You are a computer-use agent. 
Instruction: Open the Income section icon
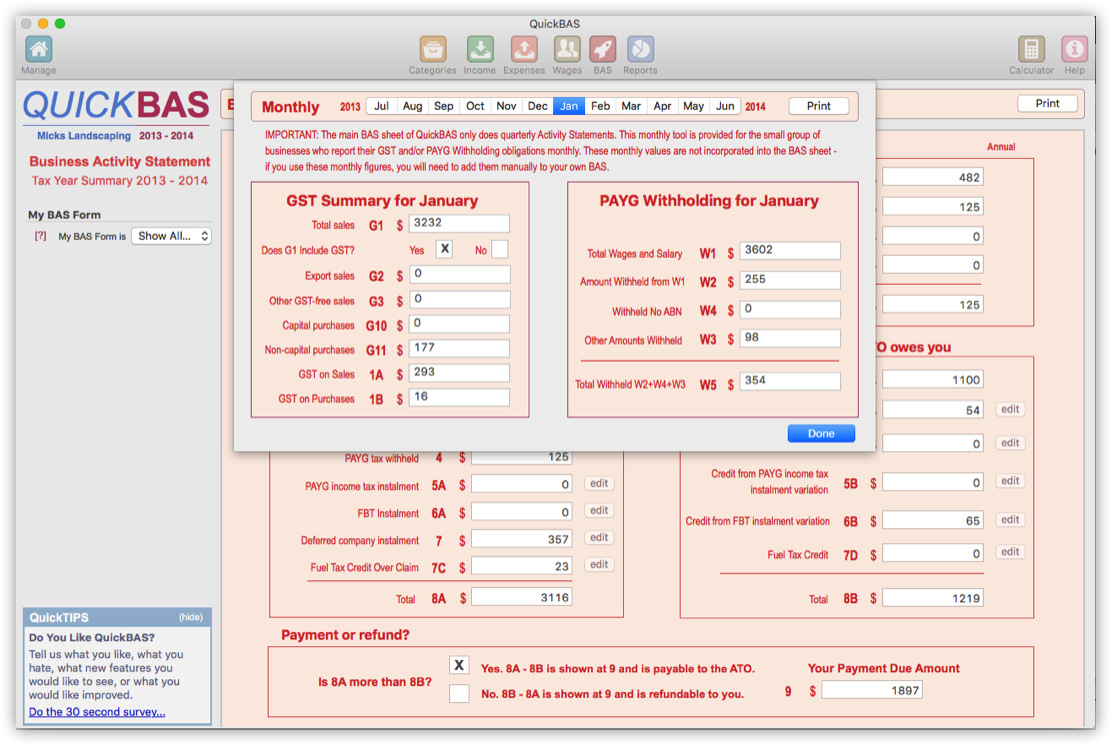click(x=479, y=49)
